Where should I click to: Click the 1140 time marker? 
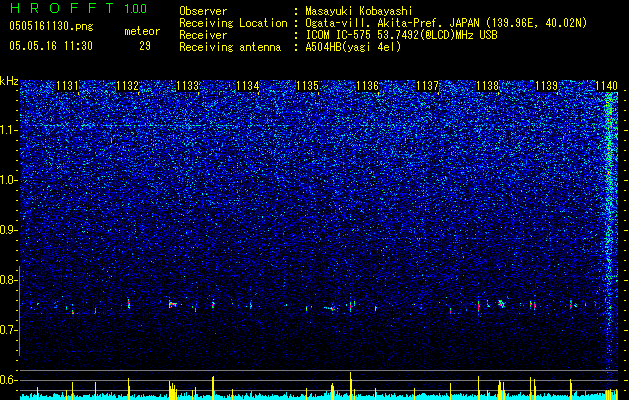tap(607, 86)
